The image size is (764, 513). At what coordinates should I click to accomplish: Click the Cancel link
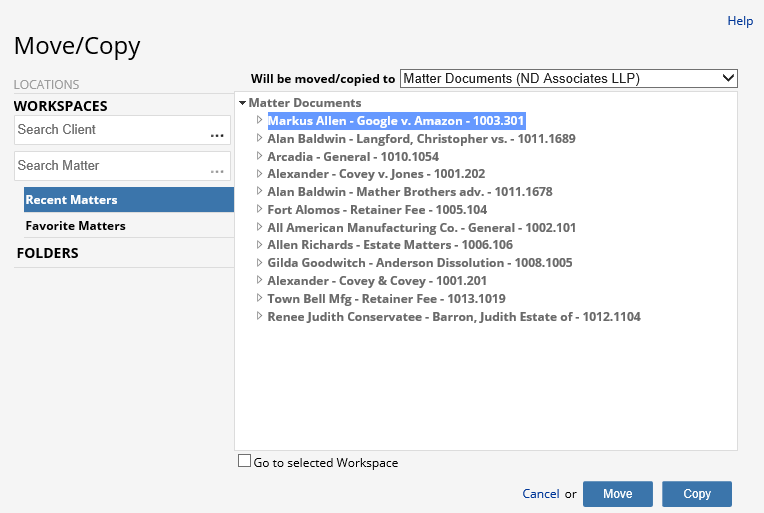click(x=541, y=494)
